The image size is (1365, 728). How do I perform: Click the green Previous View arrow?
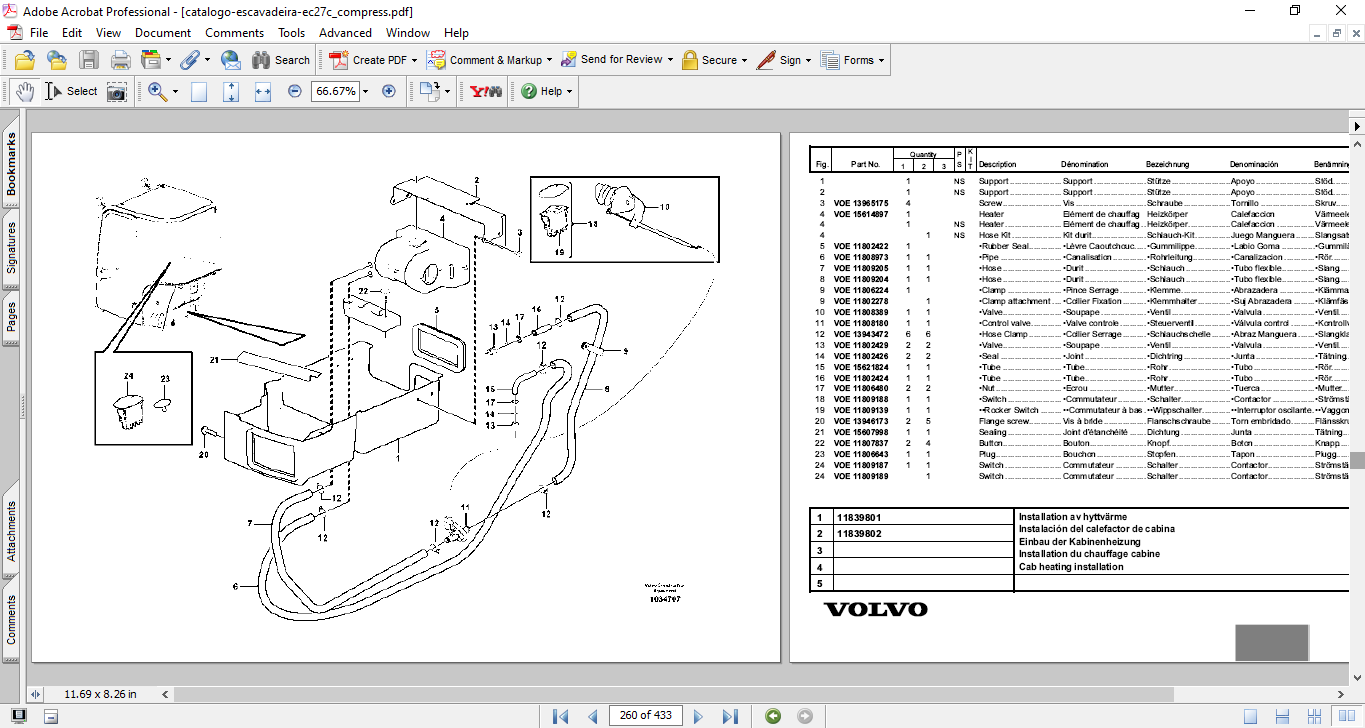[772, 716]
